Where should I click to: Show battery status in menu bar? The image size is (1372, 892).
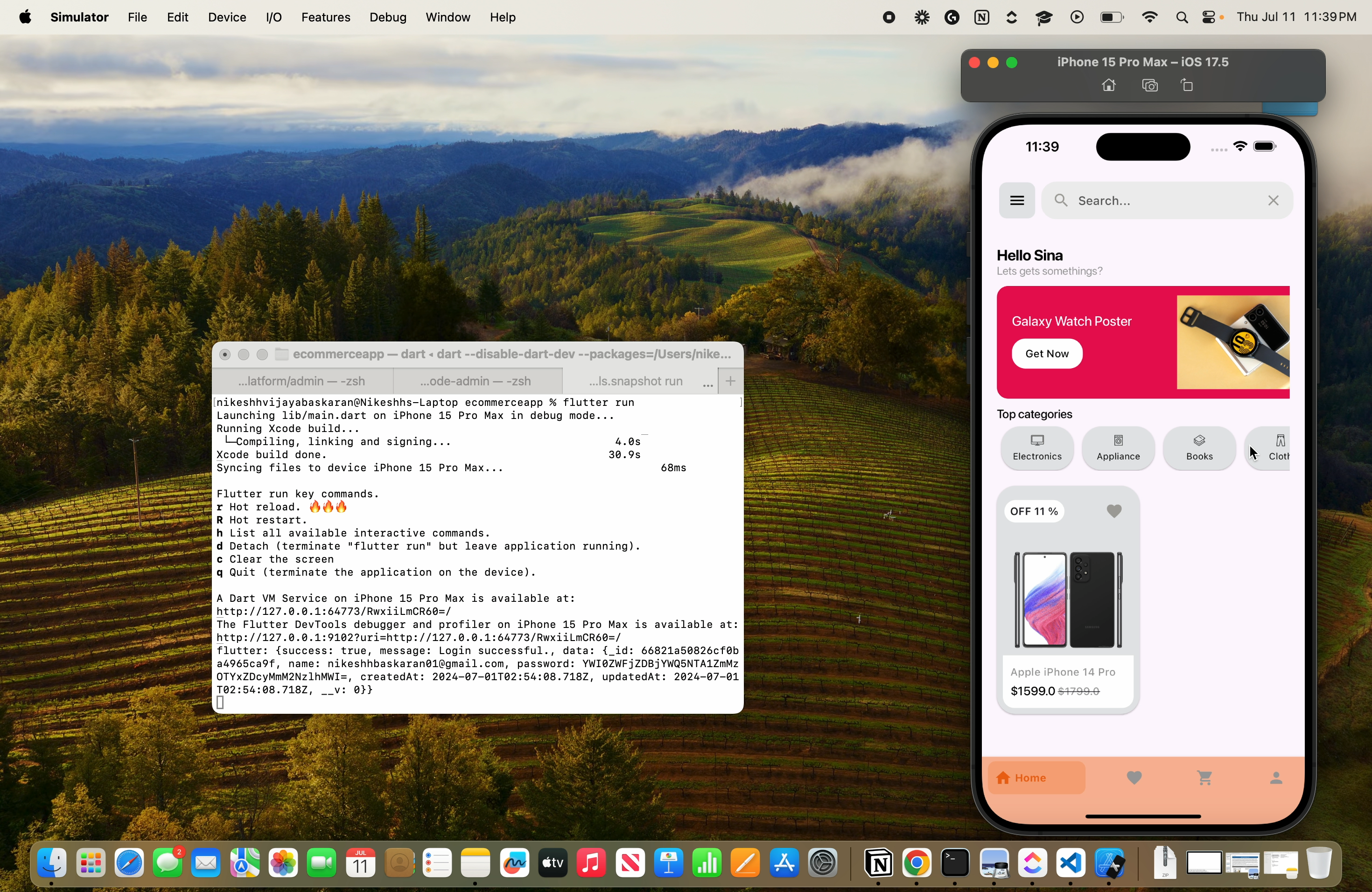1112,17
